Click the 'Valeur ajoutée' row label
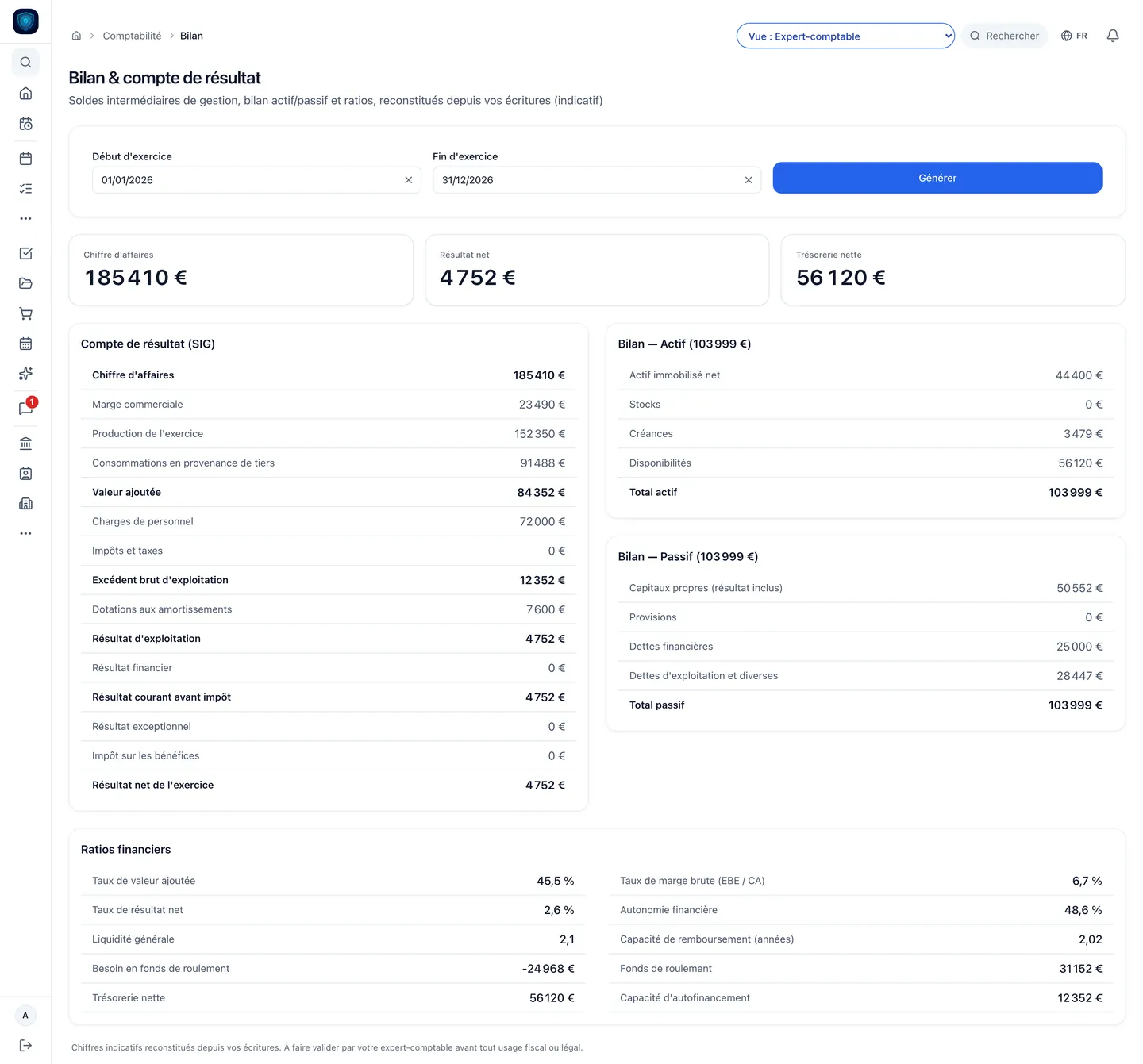 126,492
